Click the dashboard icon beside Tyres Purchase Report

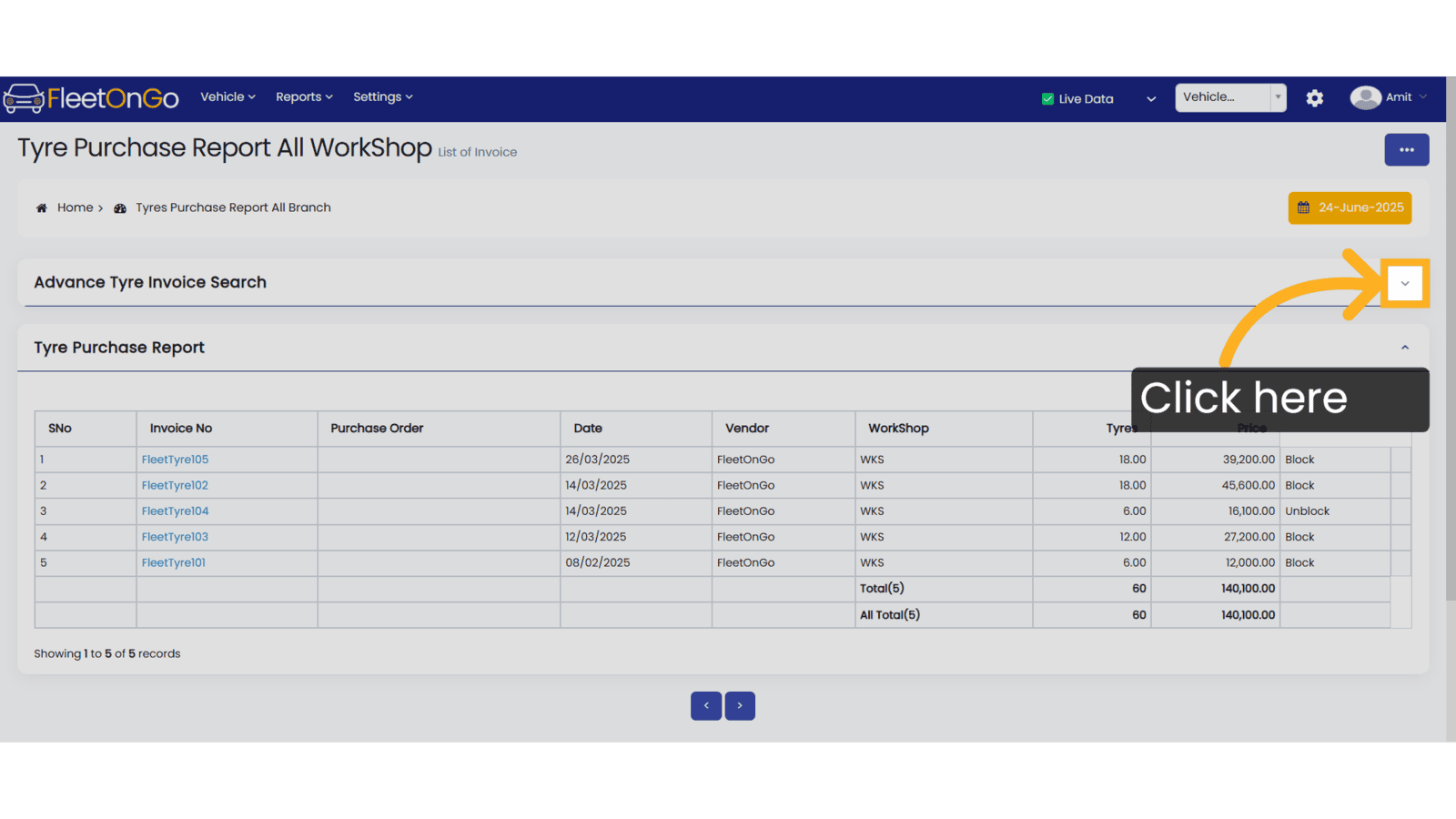(x=120, y=208)
